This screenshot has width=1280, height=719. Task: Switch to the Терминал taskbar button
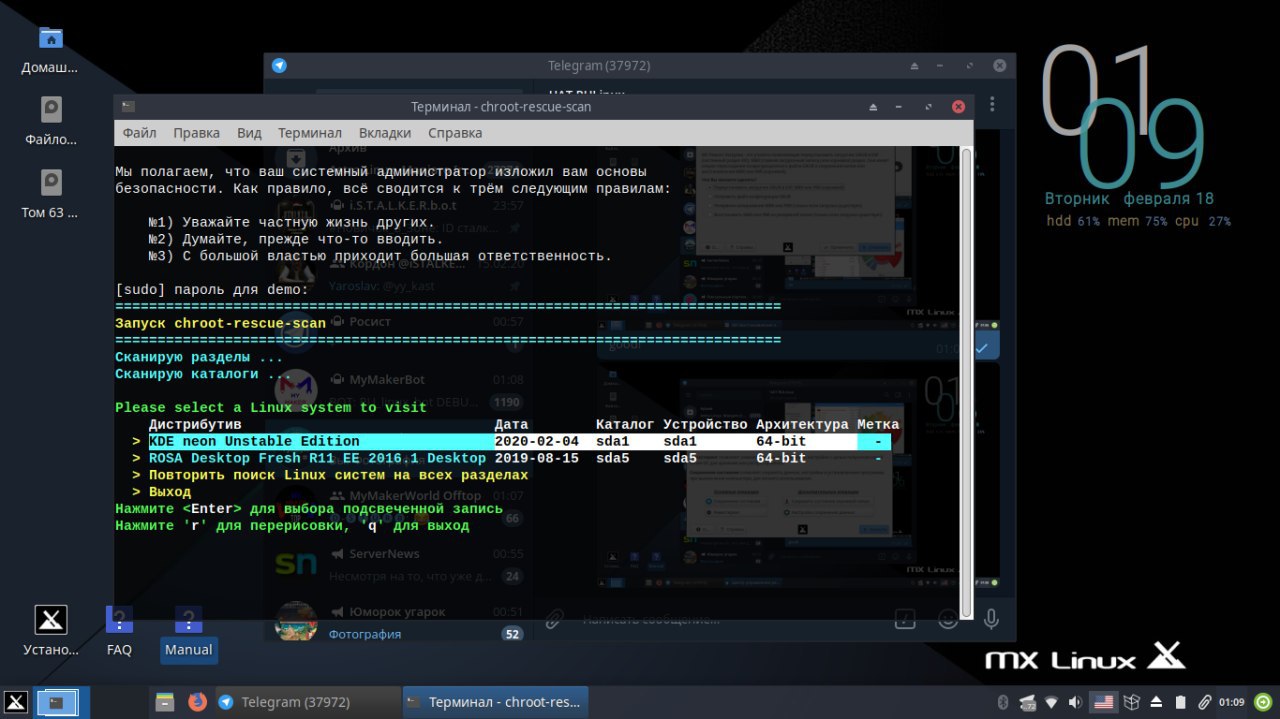coord(495,702)
